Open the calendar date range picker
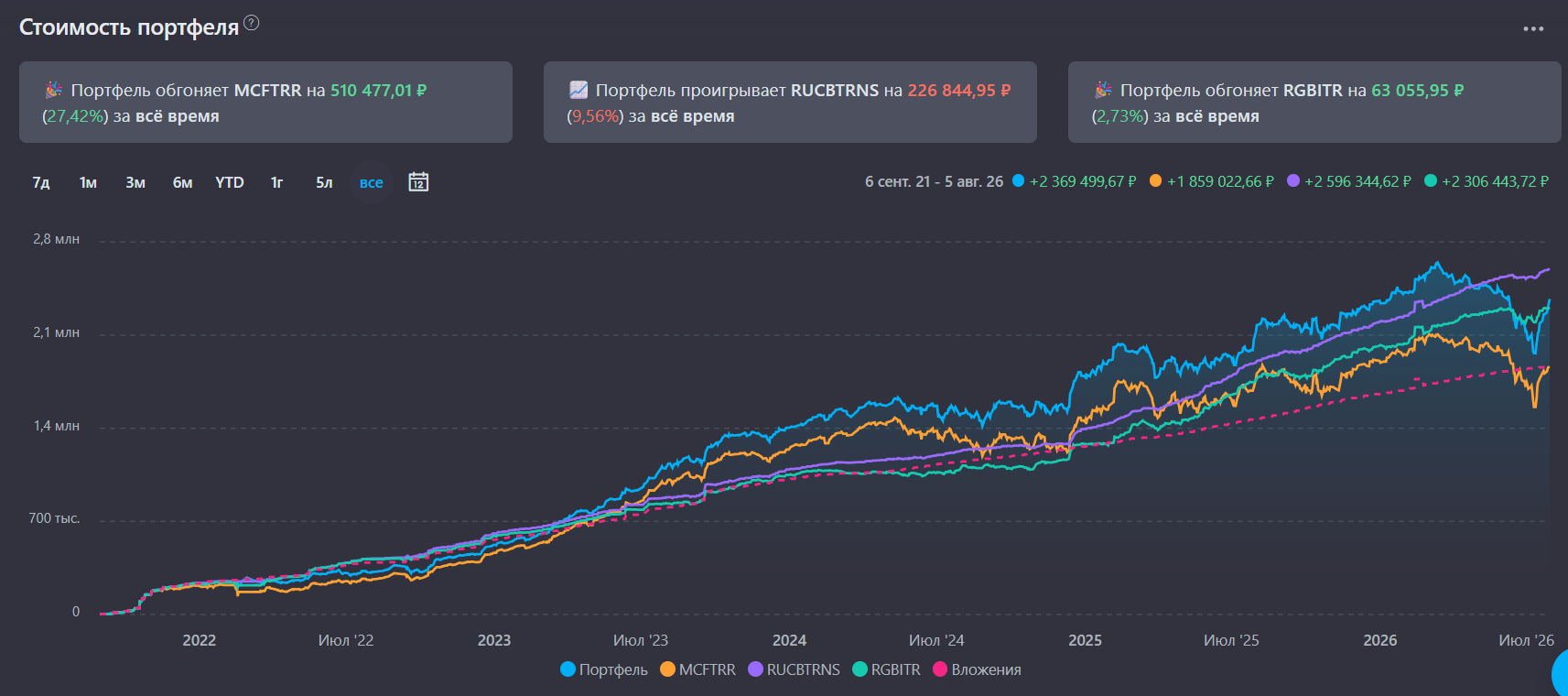Viewport: 1568px width, 696px height. [418, 181]
